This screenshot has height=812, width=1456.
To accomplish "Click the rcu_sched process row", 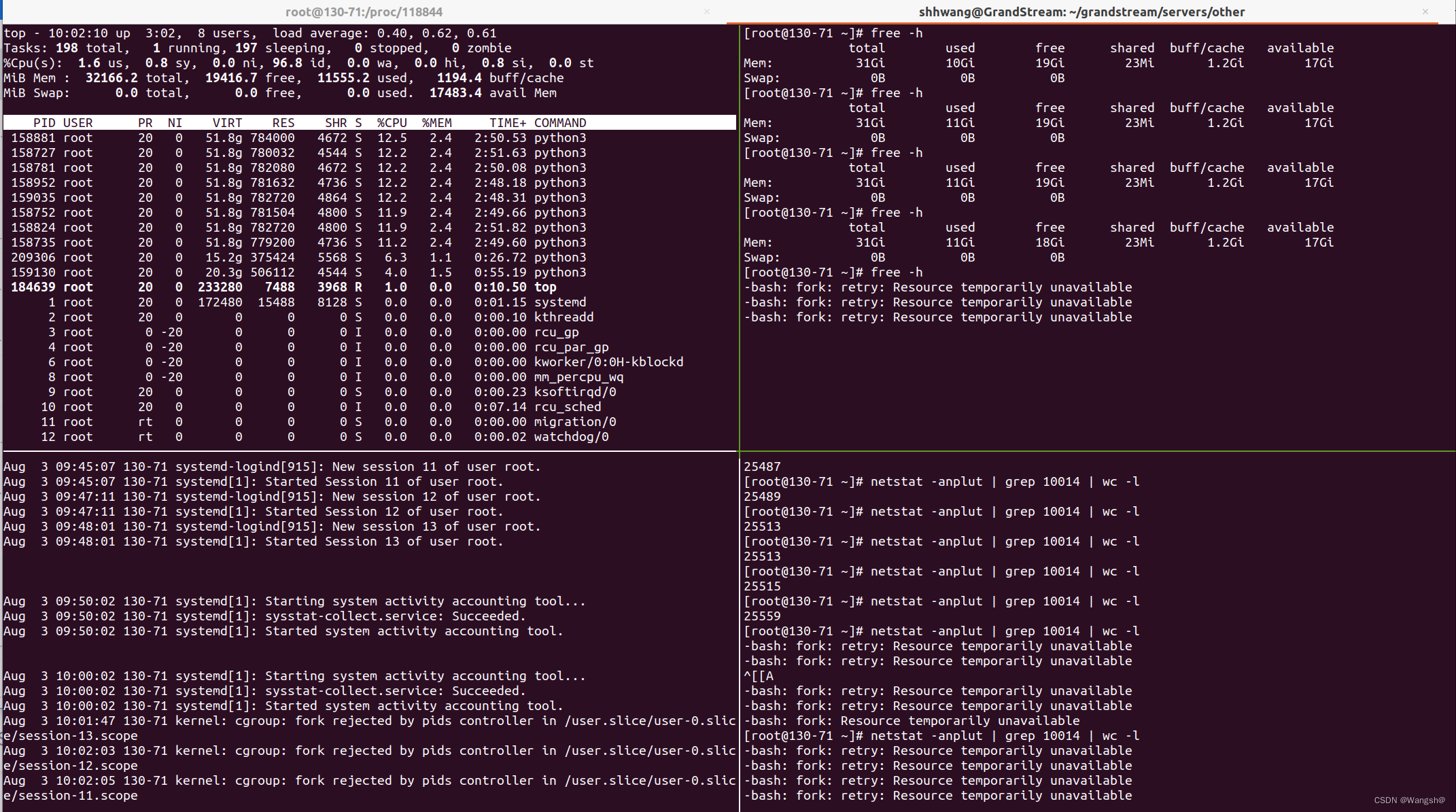I will [369, 407].
